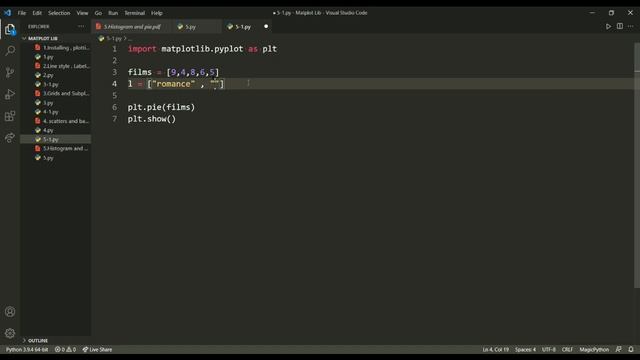Open the File menu
640x360 pixels.
22,13
